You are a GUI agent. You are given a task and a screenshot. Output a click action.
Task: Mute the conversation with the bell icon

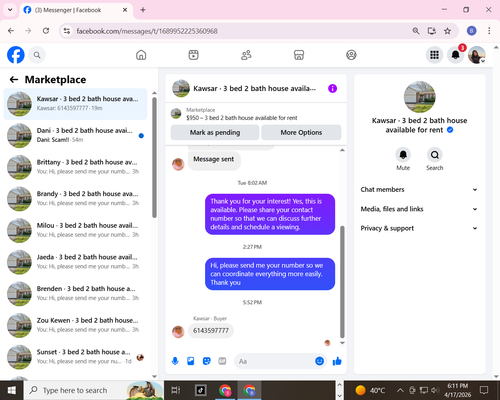point(403,155)
